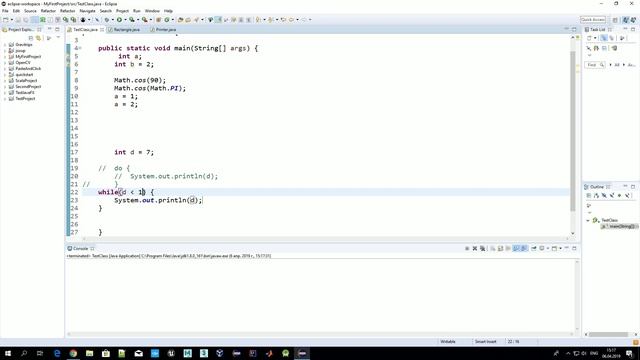Minimize the Project Explorer panel

pyautogui.click(x=49, y=29)
